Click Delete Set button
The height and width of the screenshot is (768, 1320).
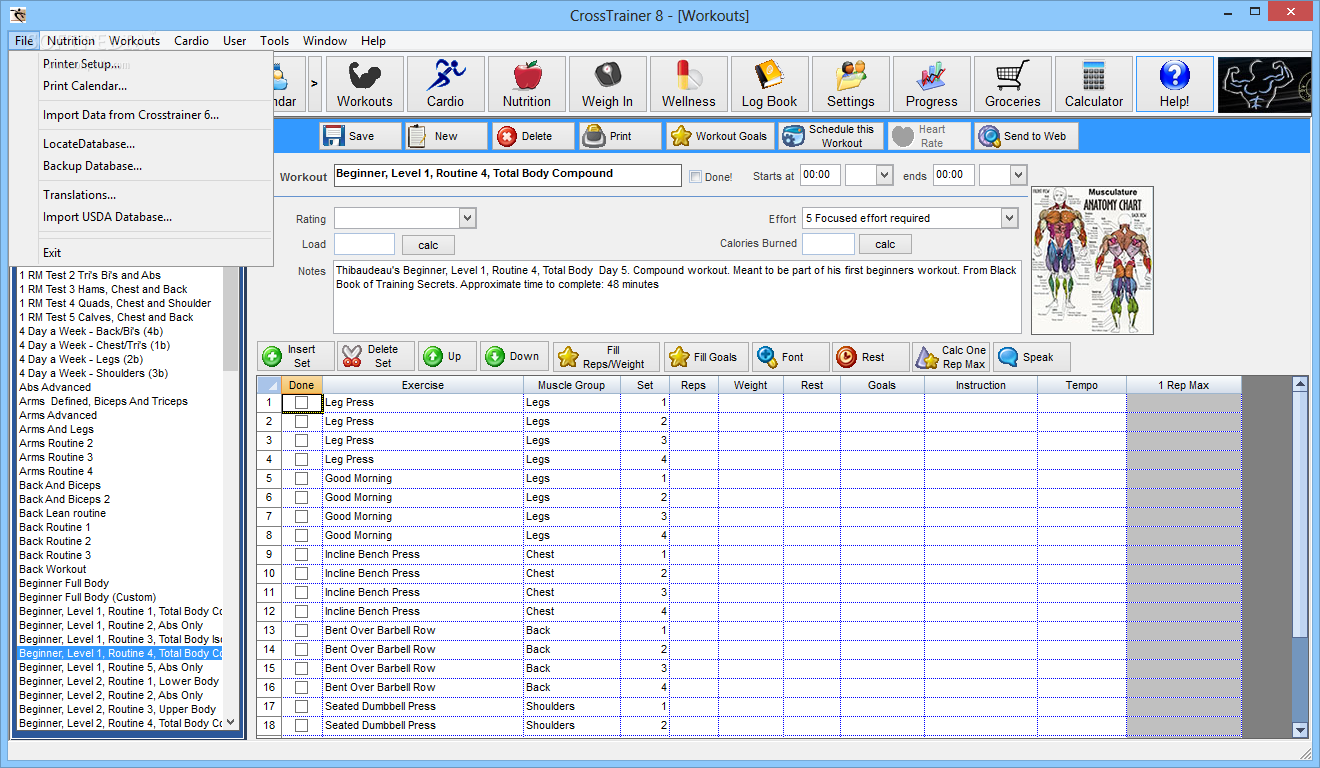click(x=377, y=356)
